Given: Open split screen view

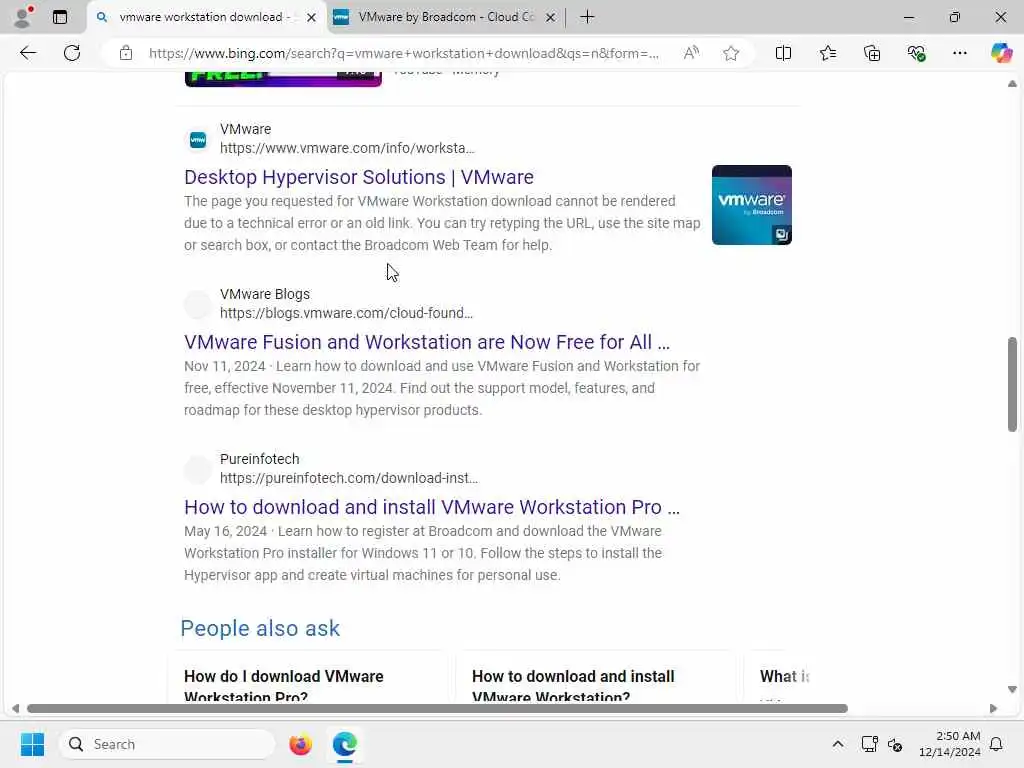Looking at the screenshot, I should pyautogui.click(x=783, y=53).
